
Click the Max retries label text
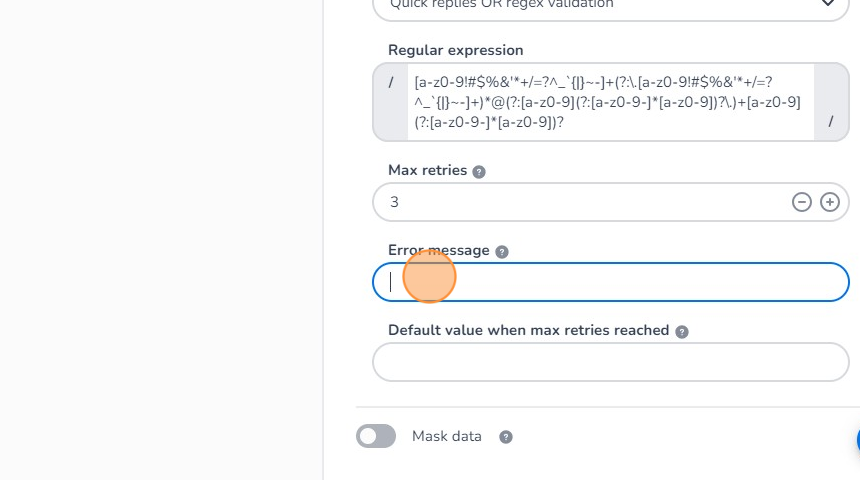click(427, 170)
